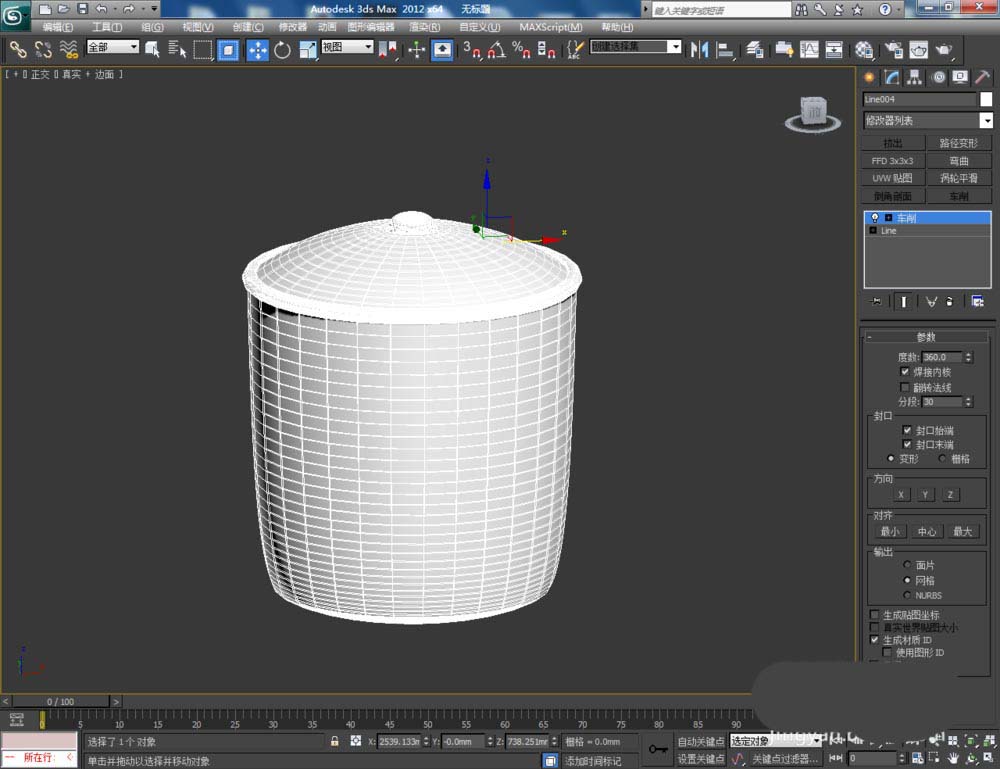This screenshot has height=769, width=1000.
Task: Click the ViewCube in viewport
Action: (x=814, y=112)
